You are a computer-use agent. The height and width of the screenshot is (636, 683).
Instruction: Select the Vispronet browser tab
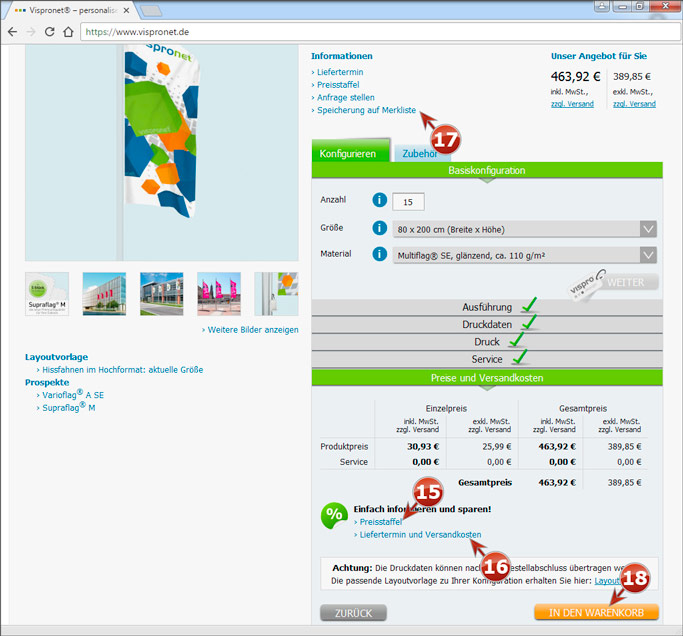72,10
